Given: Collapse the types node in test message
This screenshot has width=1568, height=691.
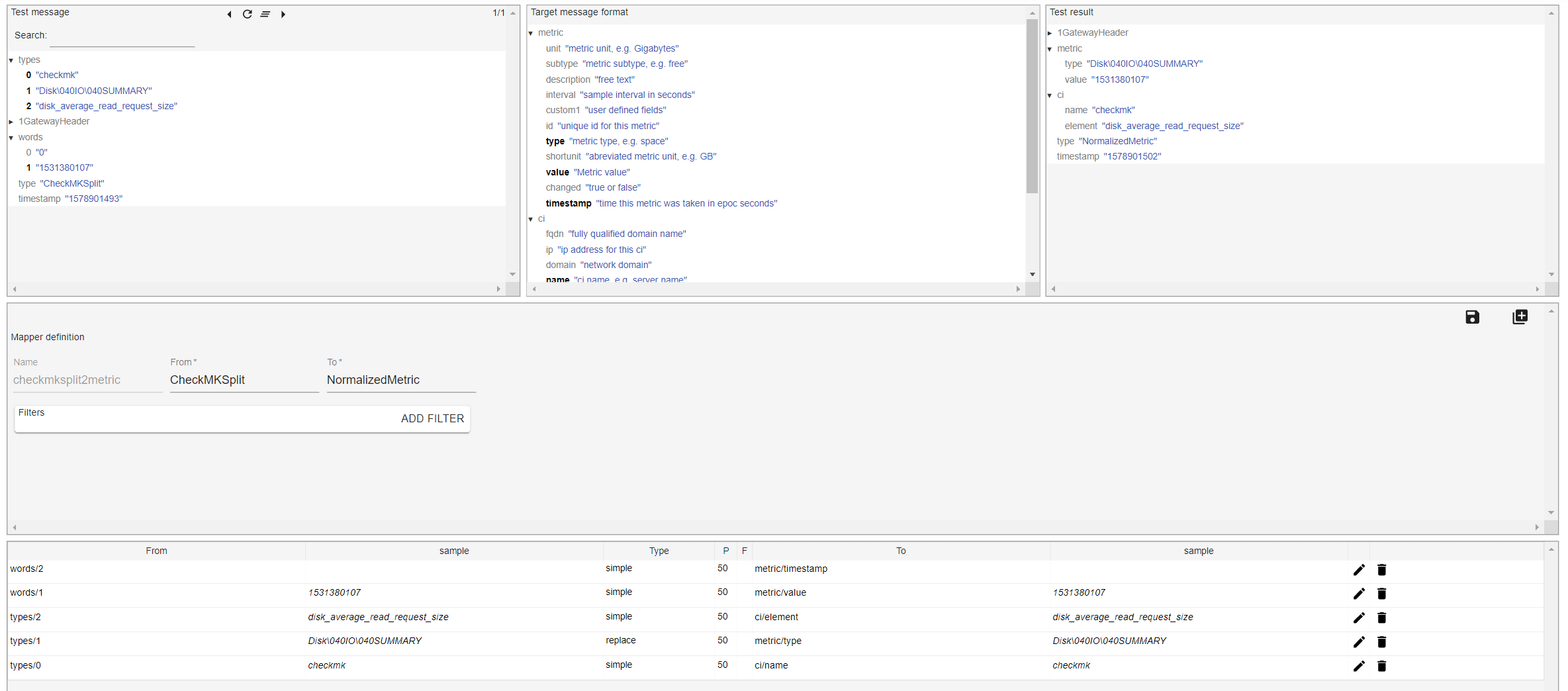Looking at the screenshot, I should coord(11,60).
